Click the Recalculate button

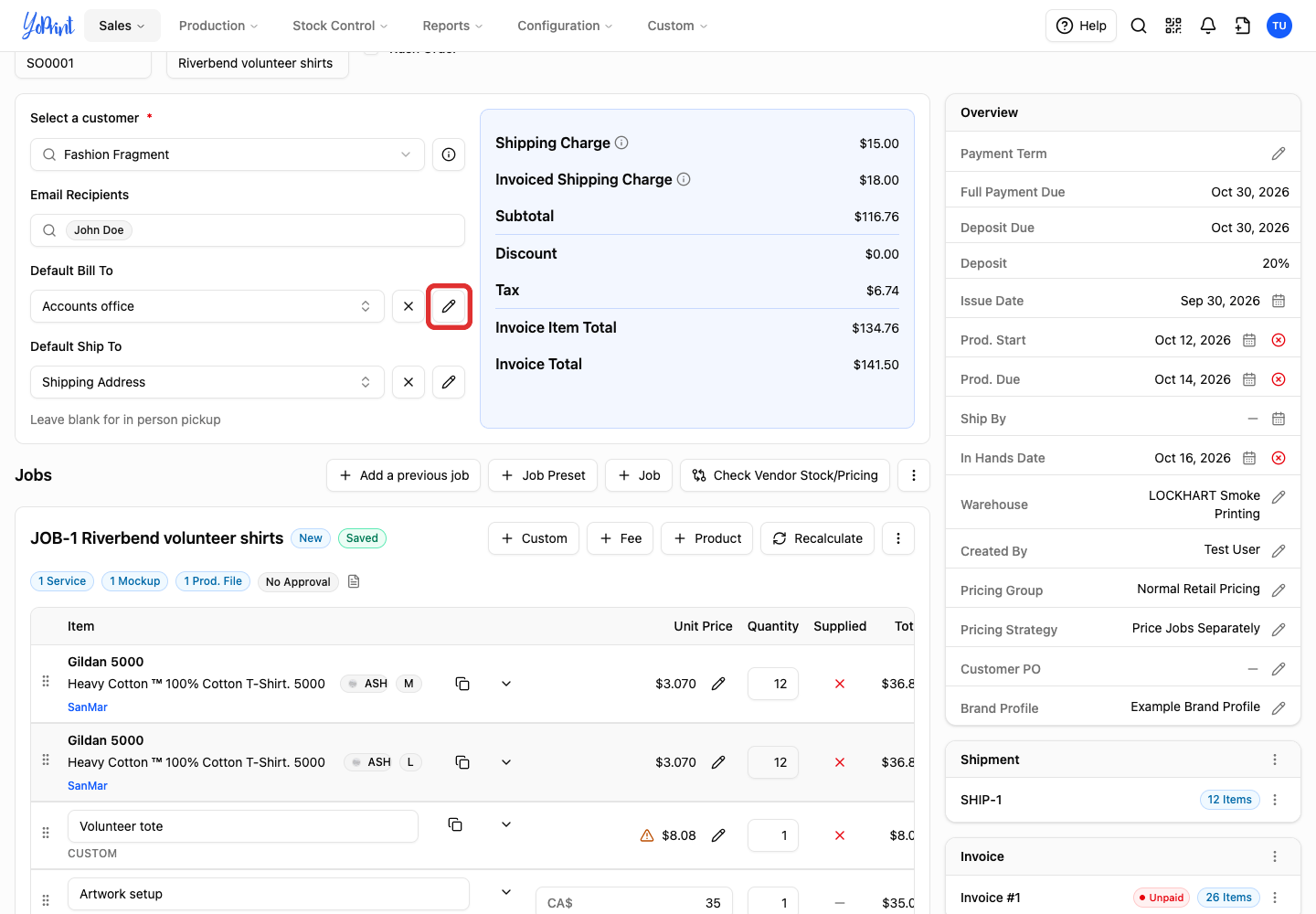pyautogui.click(x=818, y=538)
